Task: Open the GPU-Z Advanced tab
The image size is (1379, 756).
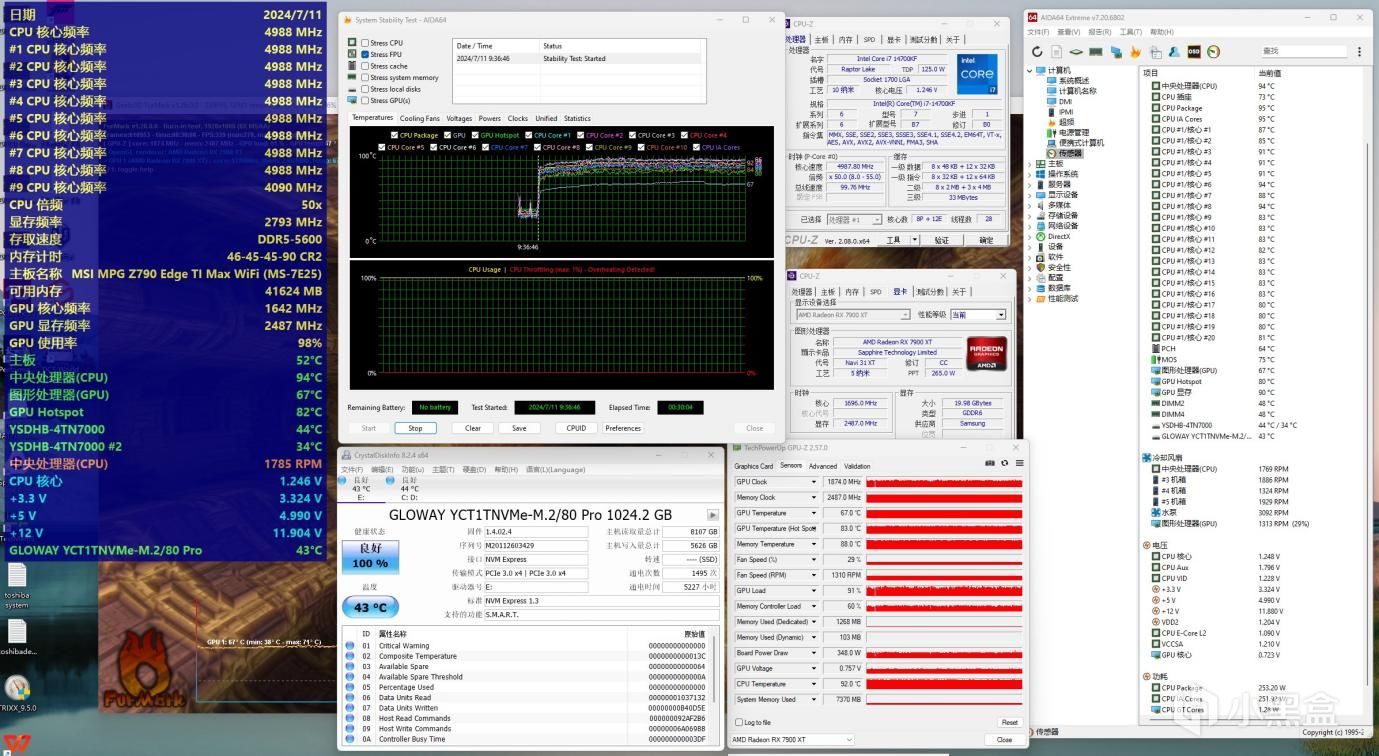Action: [x=822, y=466]
